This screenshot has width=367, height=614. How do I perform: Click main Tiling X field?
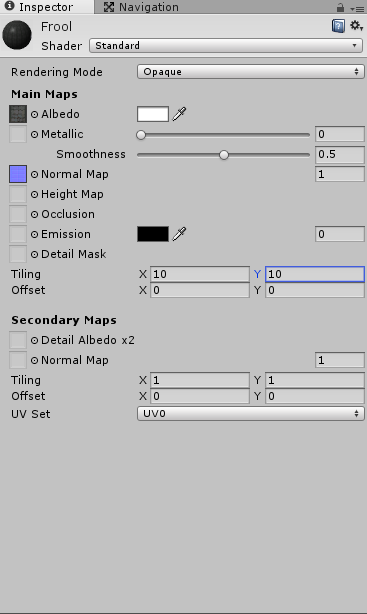point(200,274)
